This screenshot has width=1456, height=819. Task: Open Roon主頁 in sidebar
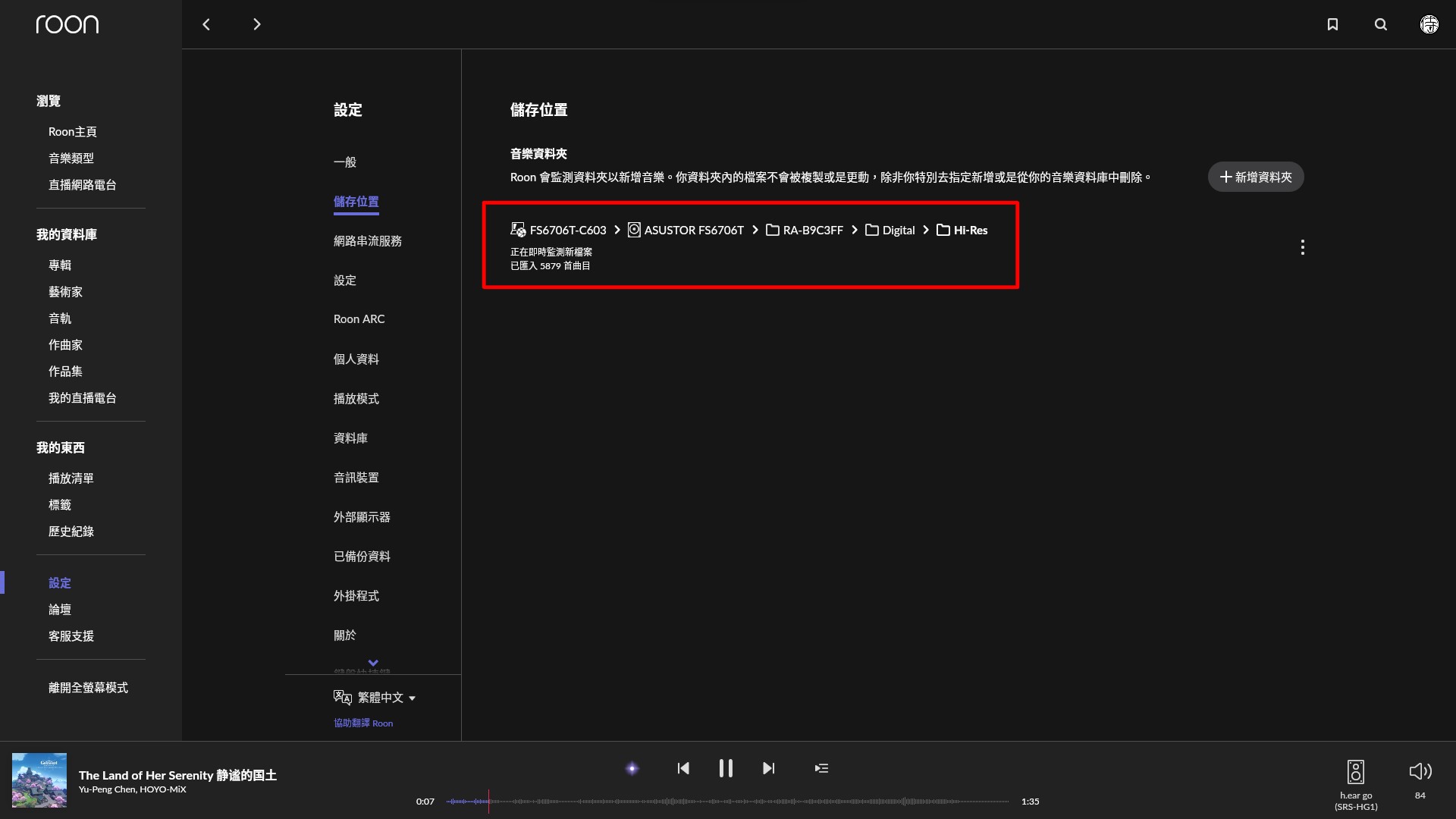point(73,132)
